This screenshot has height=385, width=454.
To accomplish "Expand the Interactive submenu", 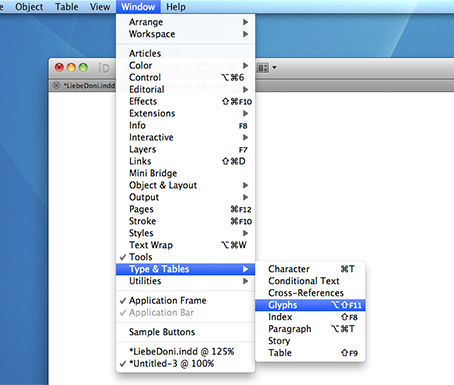I will point(185,137).
